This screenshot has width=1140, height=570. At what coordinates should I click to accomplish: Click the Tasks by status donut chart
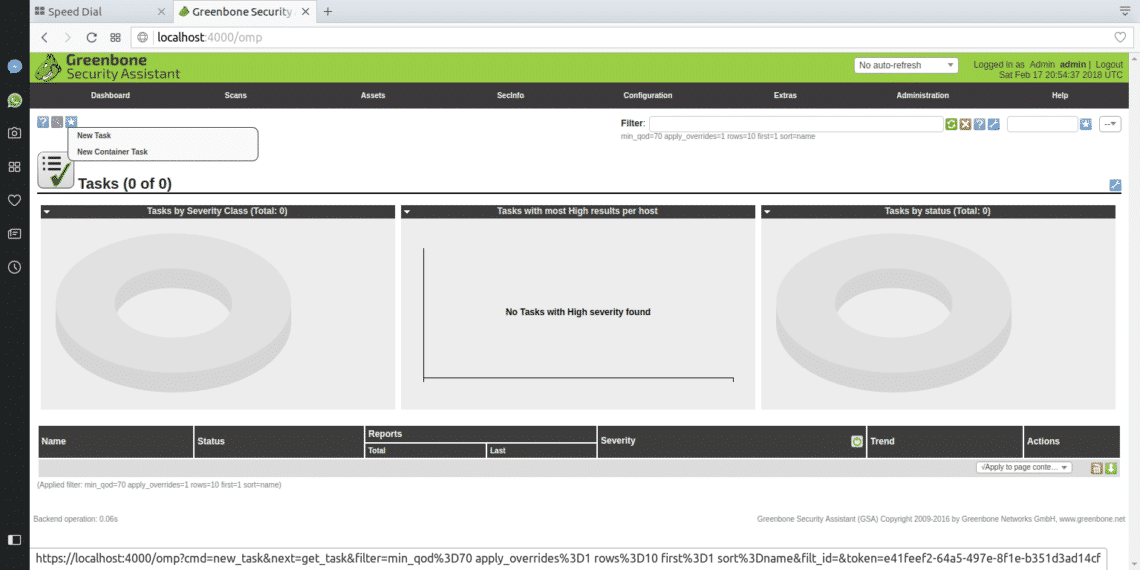tap(894, 315)
